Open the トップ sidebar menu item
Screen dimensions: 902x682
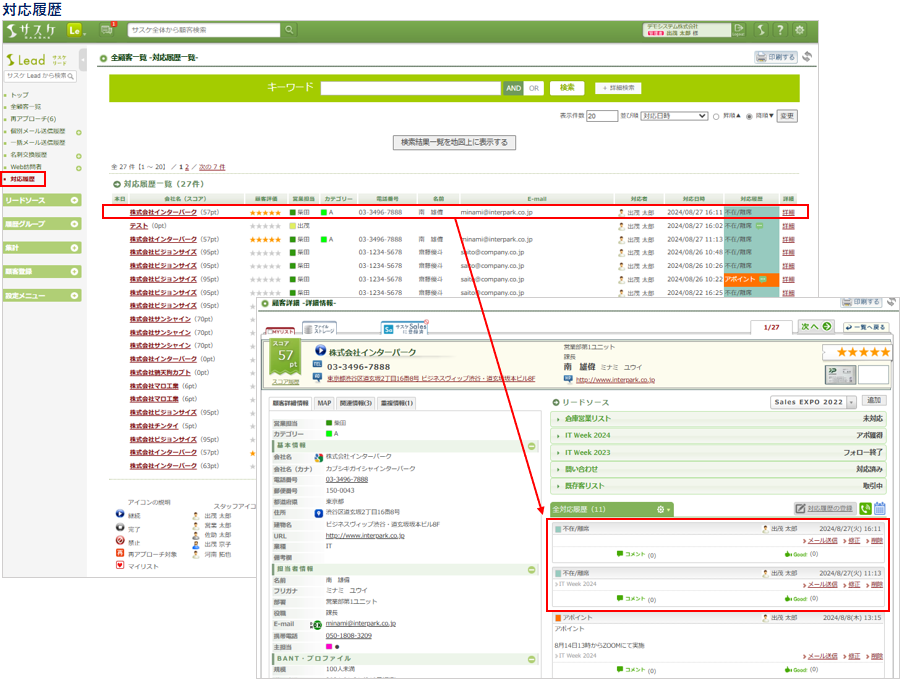(20, 95)
